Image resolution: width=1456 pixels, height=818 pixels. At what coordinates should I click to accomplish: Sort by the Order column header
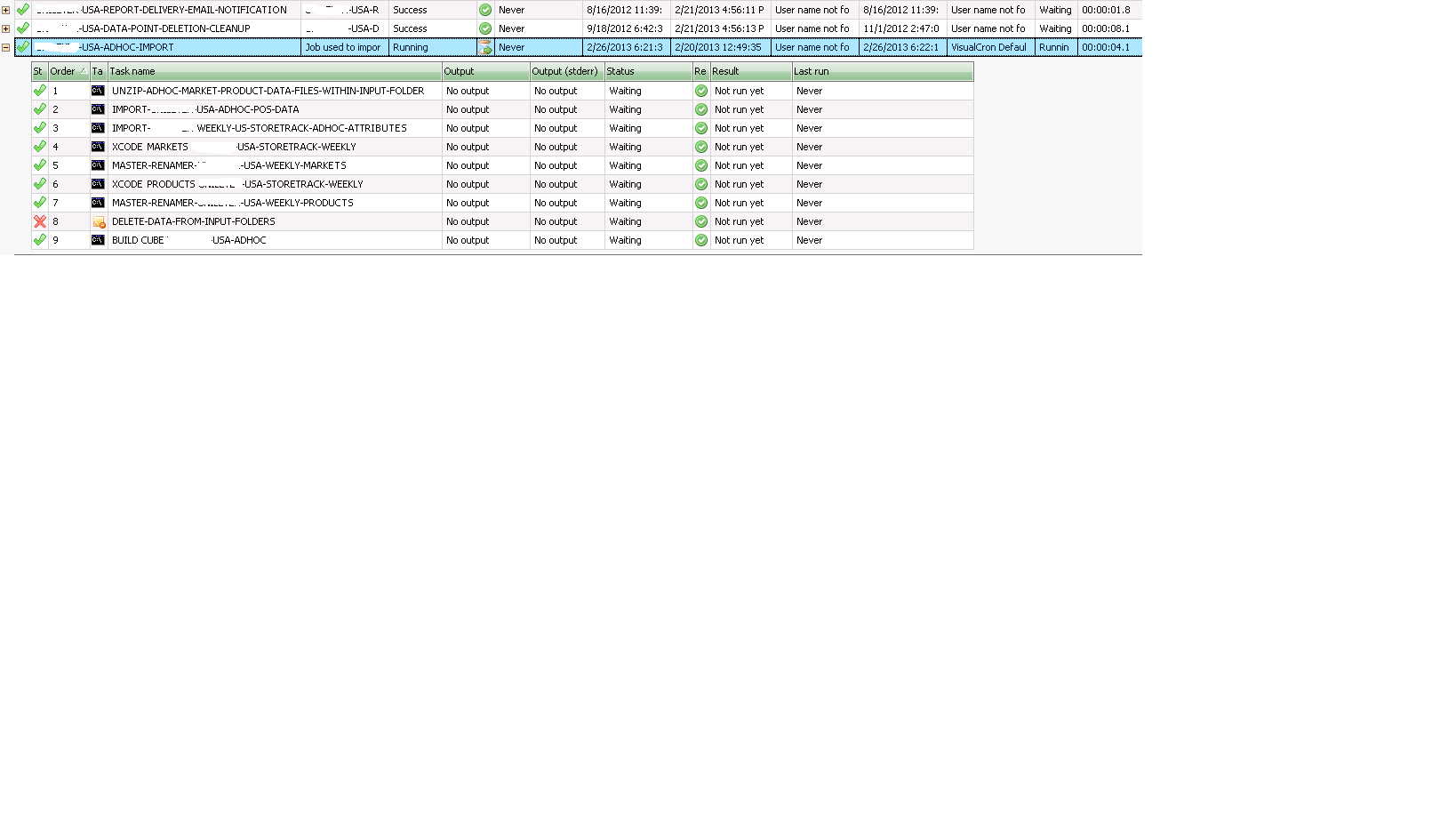tap(68, 71)
